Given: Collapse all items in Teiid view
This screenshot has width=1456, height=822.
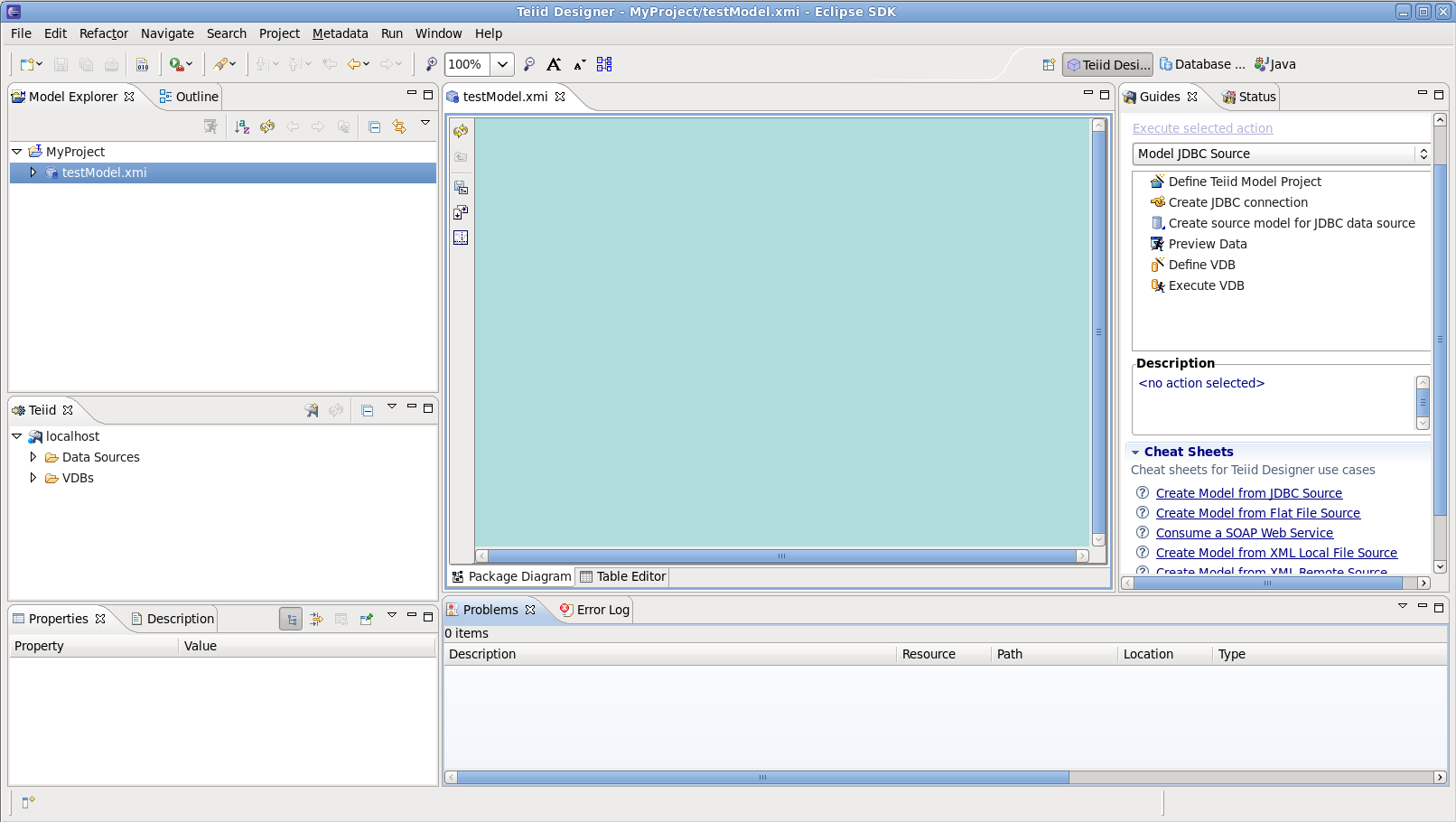Looking at the screenshot, I should click(367, 410).
